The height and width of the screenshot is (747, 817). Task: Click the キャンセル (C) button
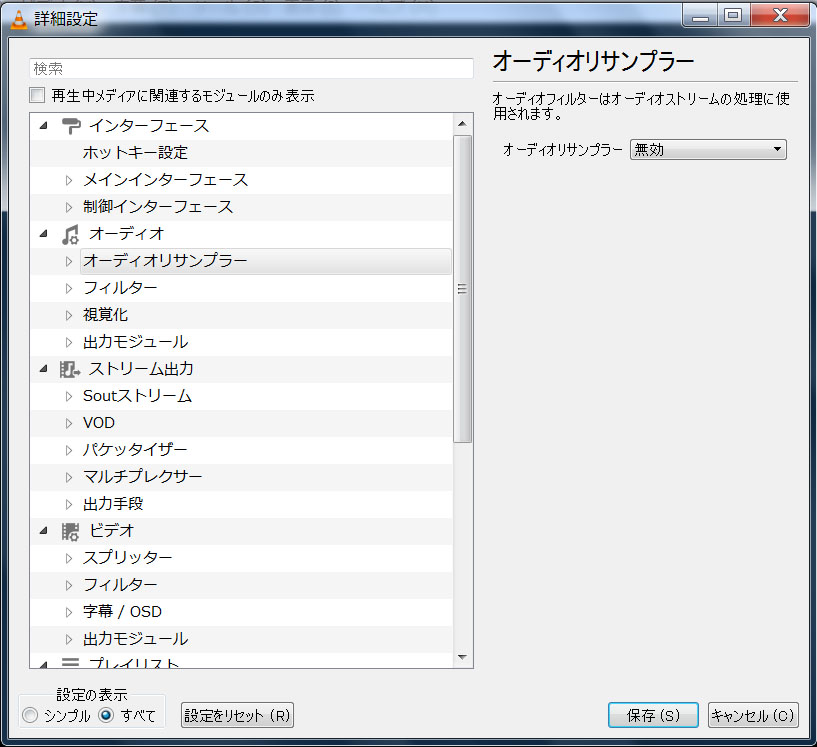click(753, 715)
